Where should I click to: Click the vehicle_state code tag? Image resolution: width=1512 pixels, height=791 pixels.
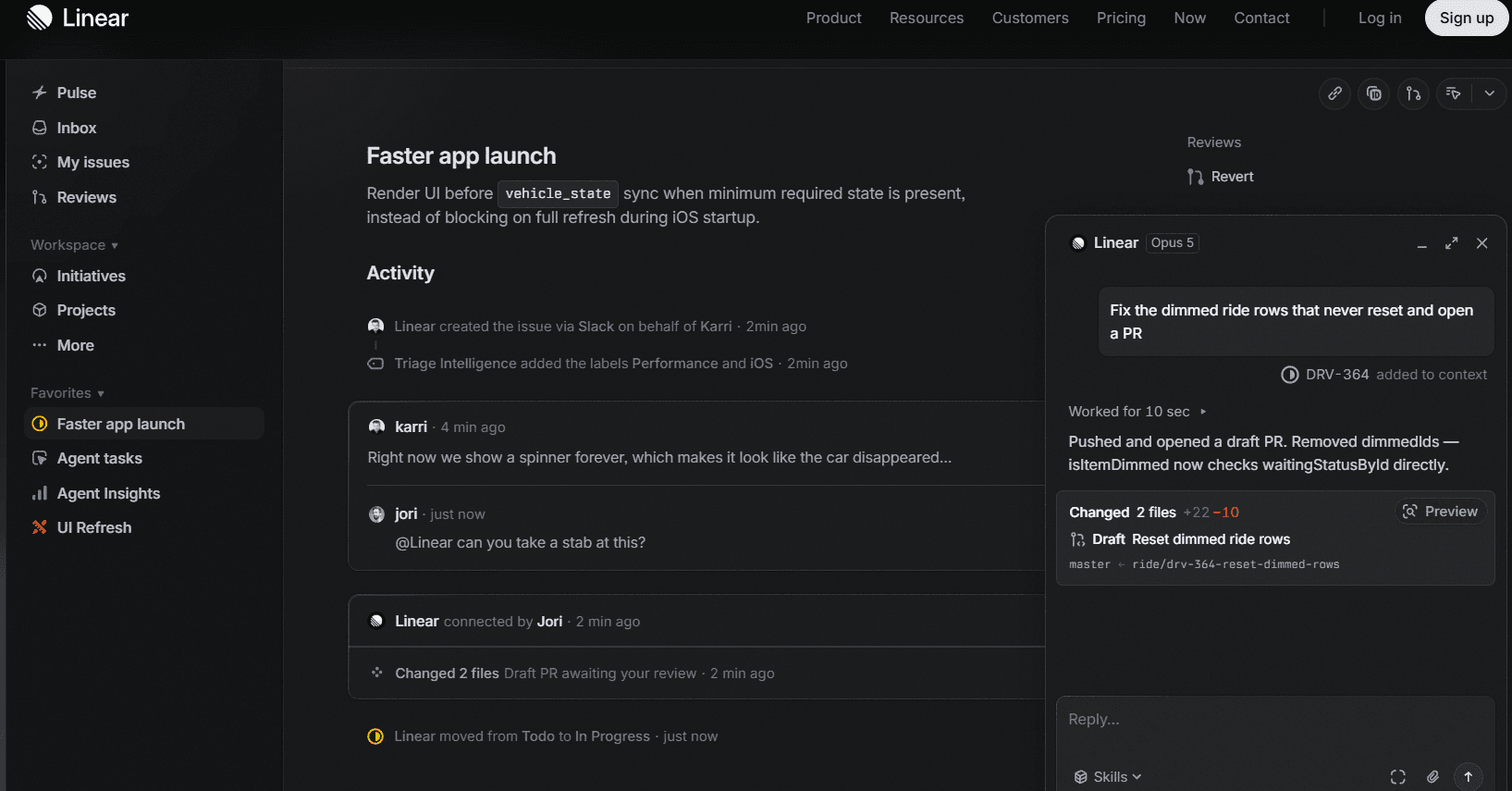click(558, 193)
